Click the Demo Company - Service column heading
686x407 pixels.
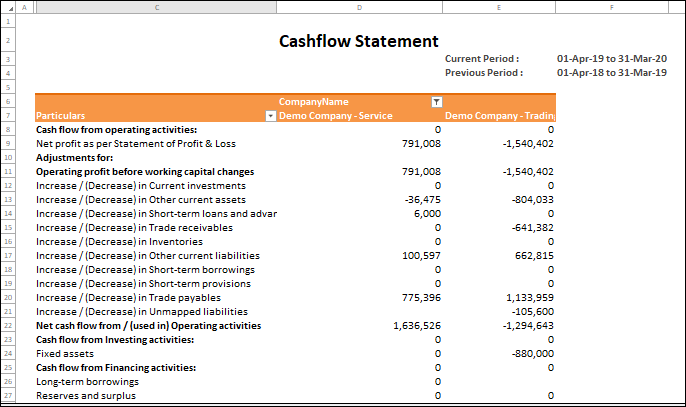pos(335,116)
